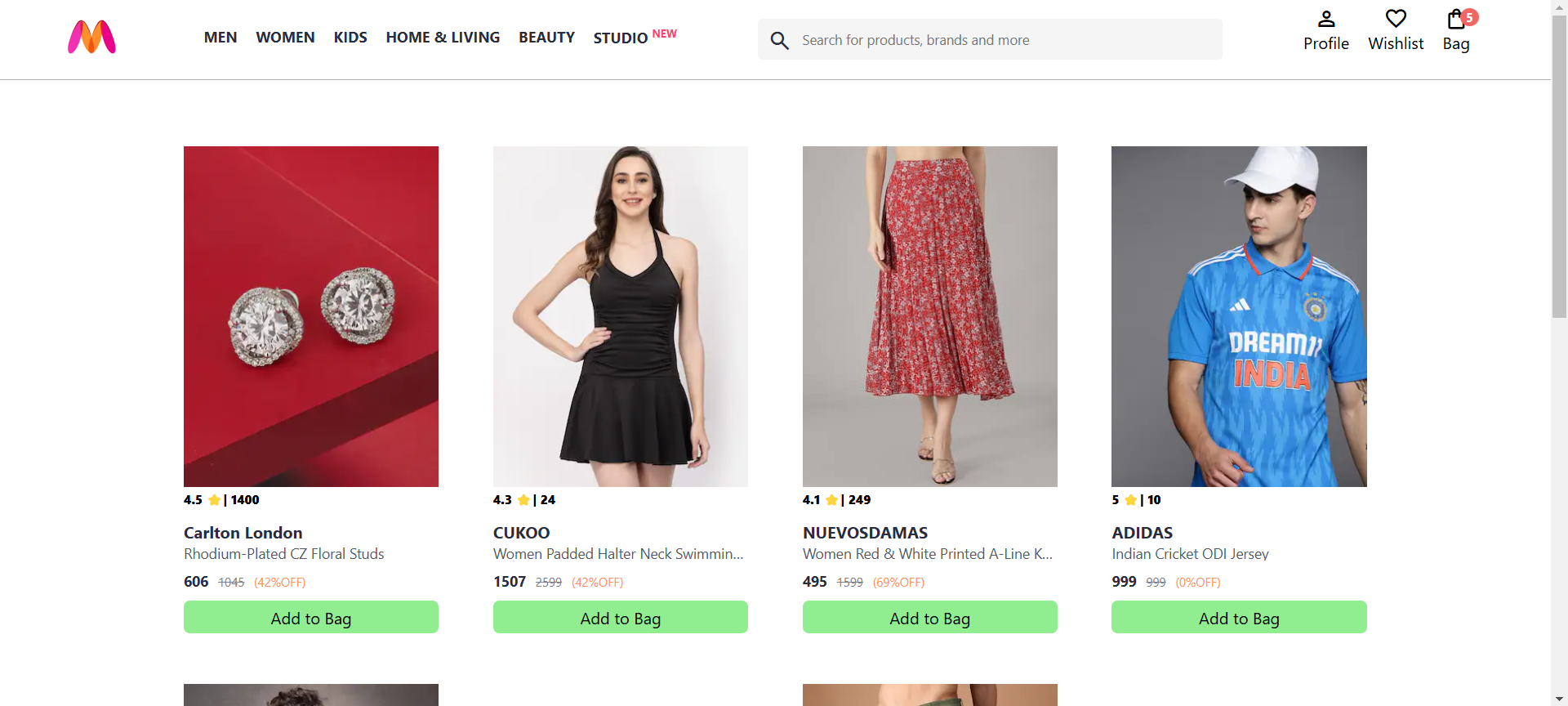Click the Myntra logo
Image resolution: width=1568 pixels, height=706 pixels.
click(91, 37)
